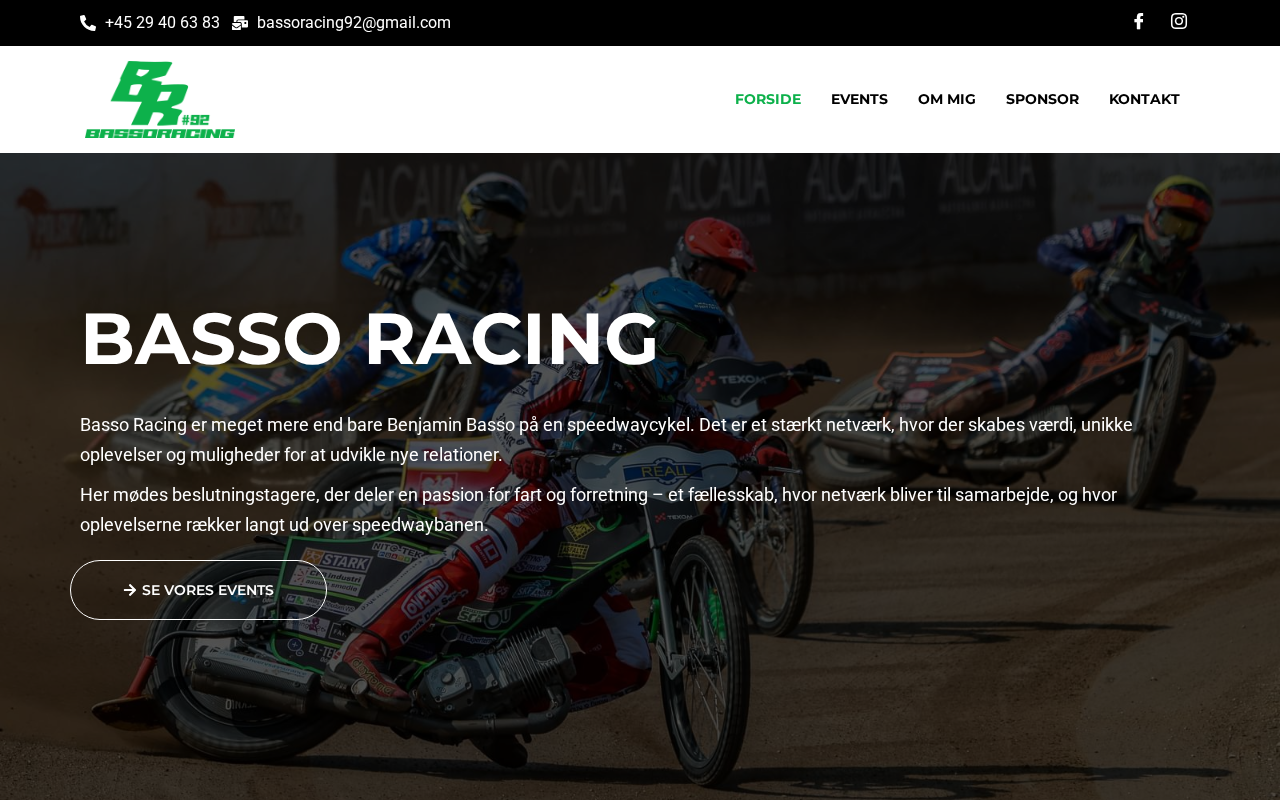Go to the OM MIG page

(947, 99)
